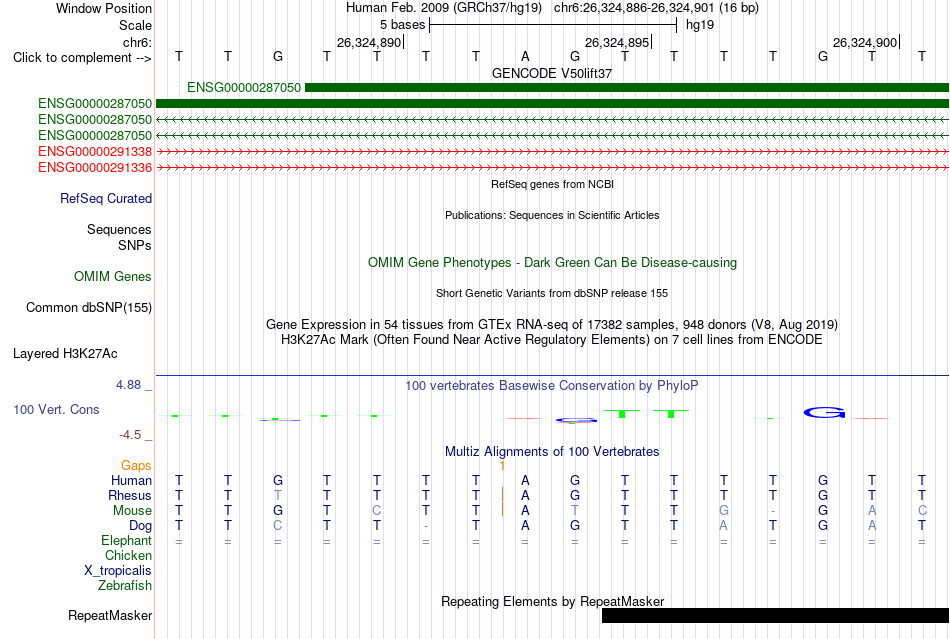The width and height of the screenshot is (950, 639).
Task: Click the GTEx 'Gene Expression in 54 tissues' title
Action: point(552,325)
